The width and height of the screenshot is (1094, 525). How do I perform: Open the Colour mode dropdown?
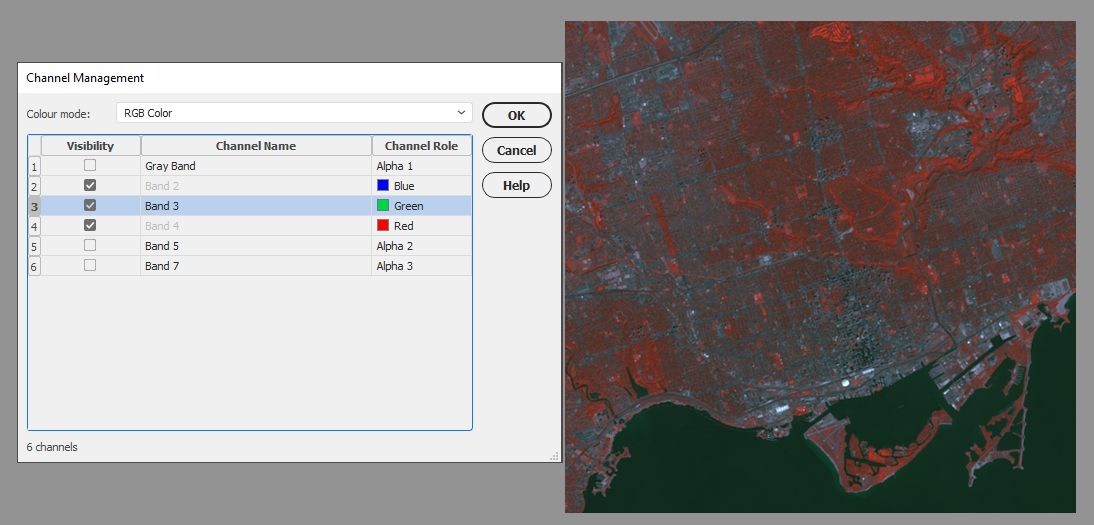tap(294, 113)
